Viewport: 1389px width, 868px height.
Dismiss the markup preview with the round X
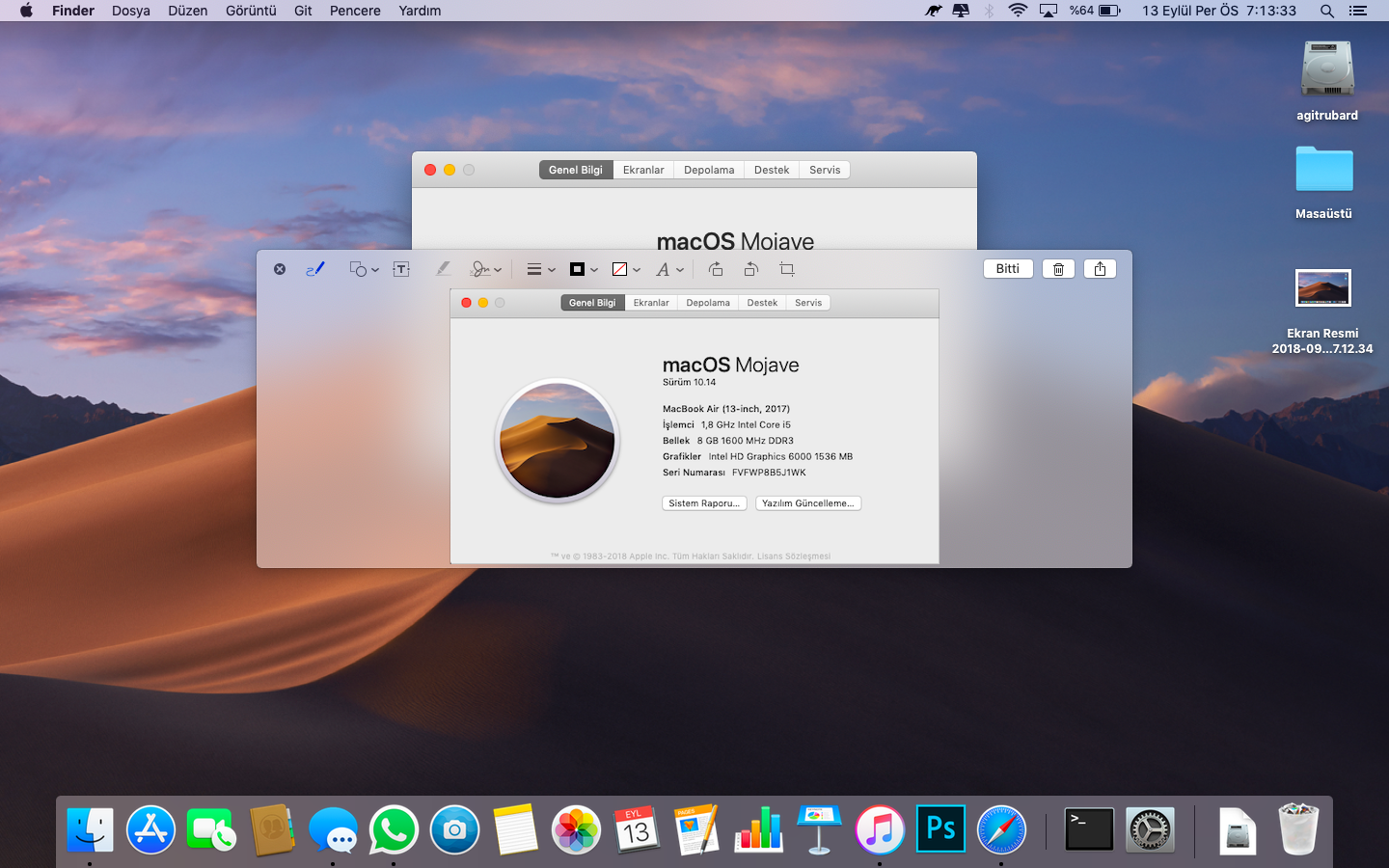280,269
